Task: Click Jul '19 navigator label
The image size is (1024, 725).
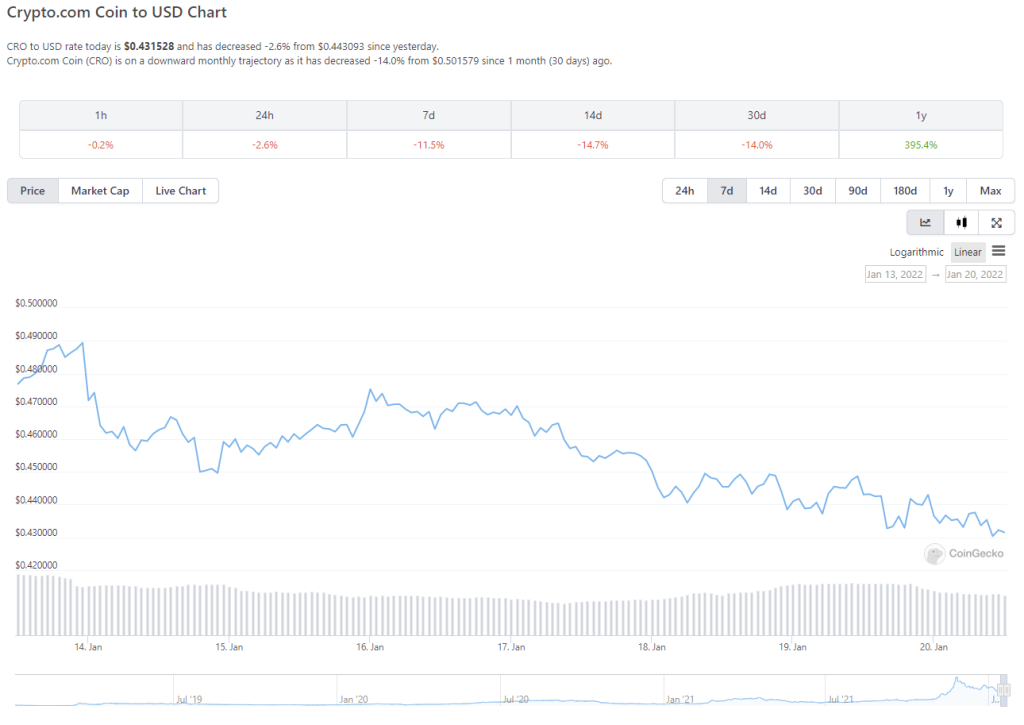Action: click(x=189, y=700)
